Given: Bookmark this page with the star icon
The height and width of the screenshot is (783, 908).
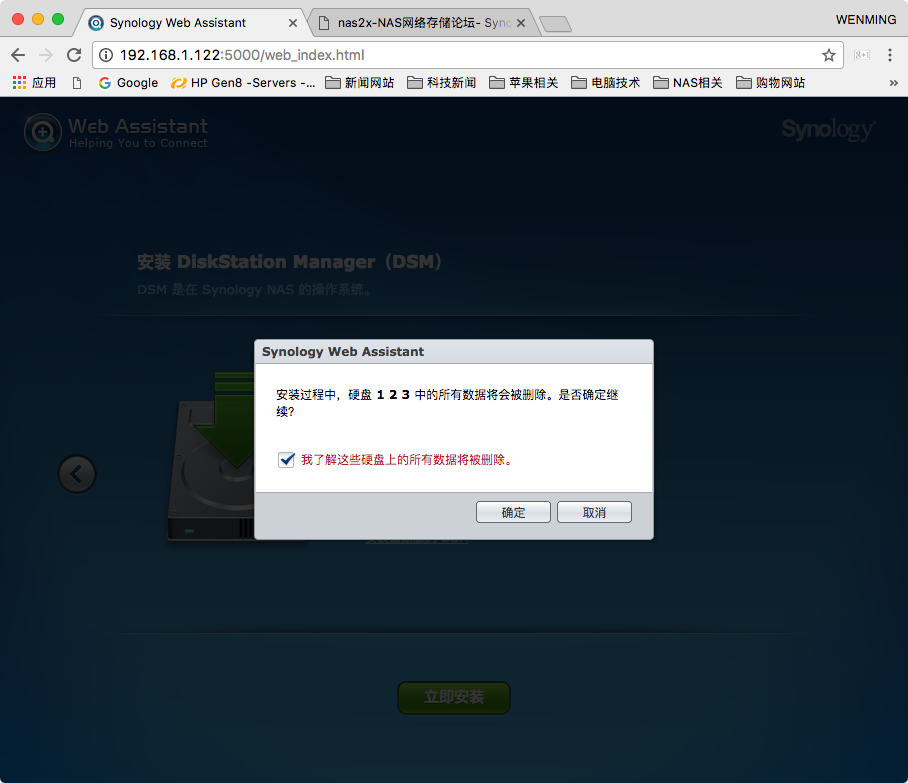Looking at the screenshot, I should coord(828,55).
